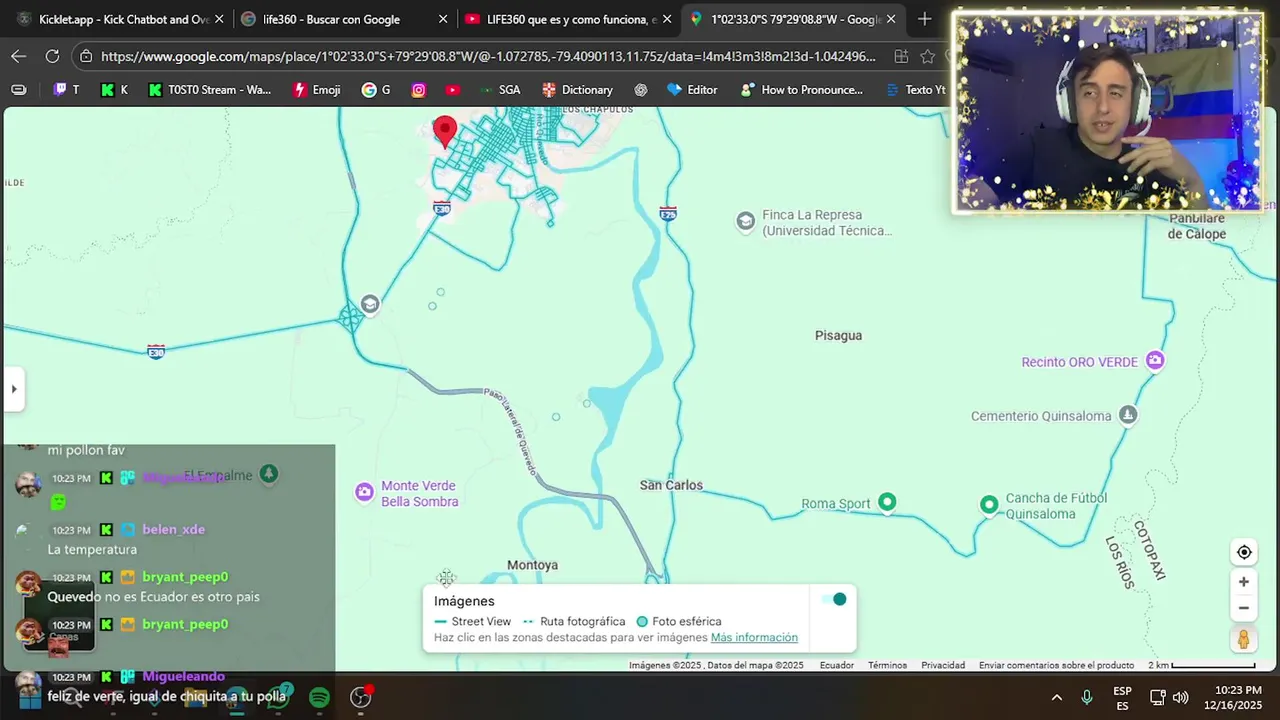Close the life360 Google search tab
The height and width of the screenshot is (720, 1280).
point(443,19)
